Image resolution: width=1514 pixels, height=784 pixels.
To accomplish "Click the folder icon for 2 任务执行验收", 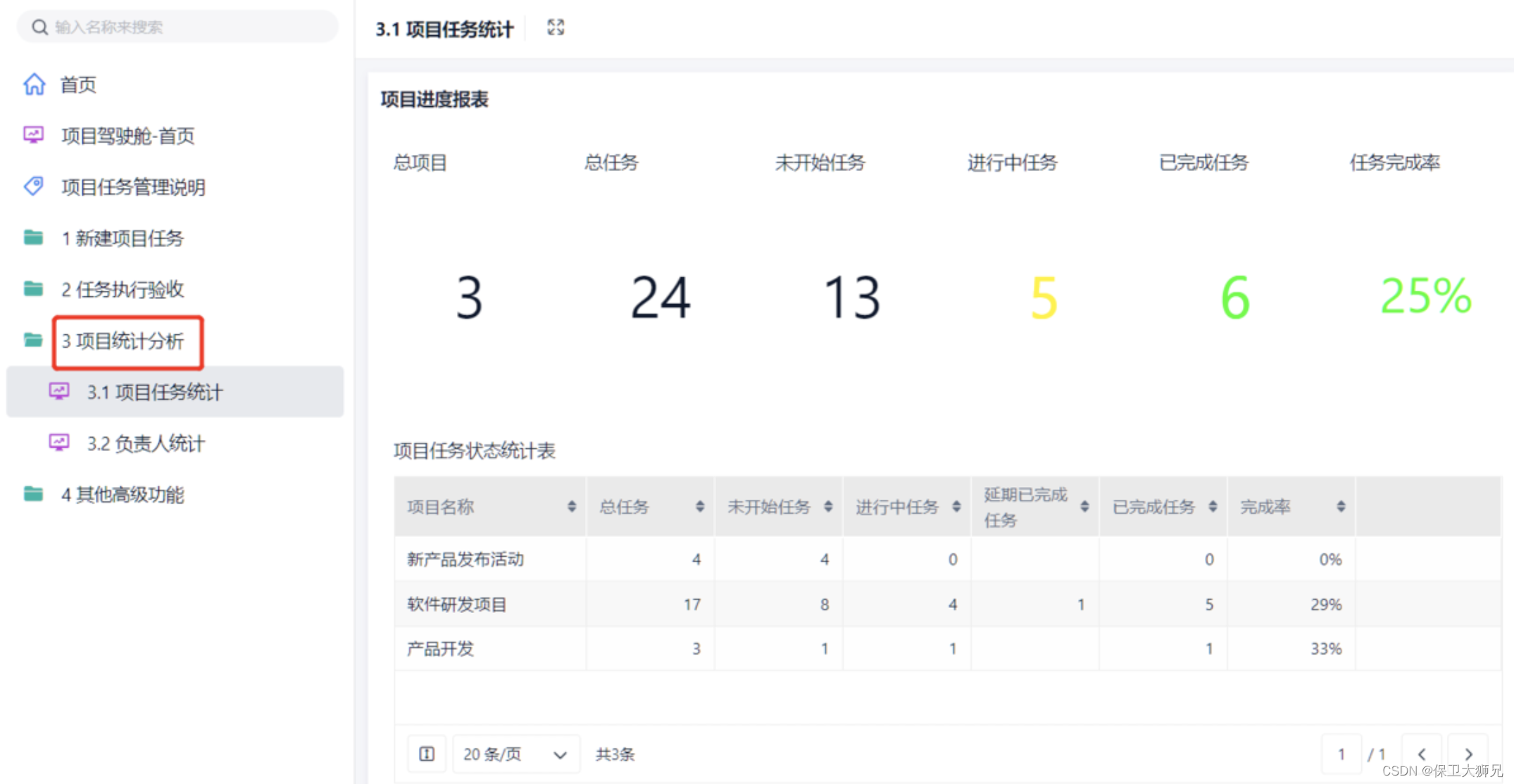I will [x=33, y=289].
